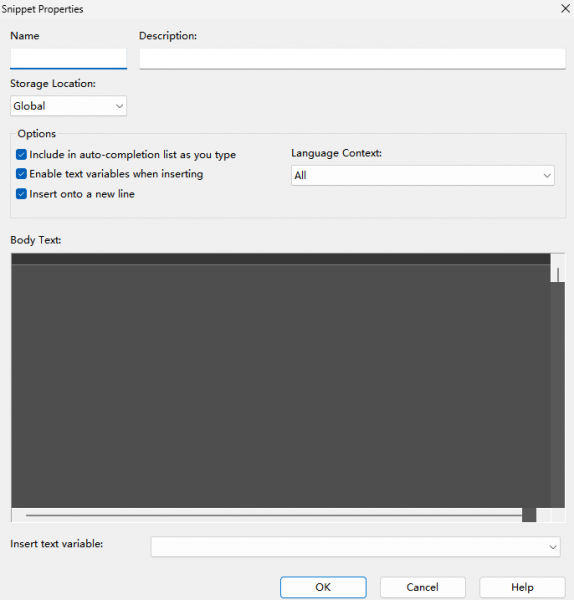This screenshot has width=574, height=600.
Task: Open the Language Context dropdown
Action: coord(423,176)
